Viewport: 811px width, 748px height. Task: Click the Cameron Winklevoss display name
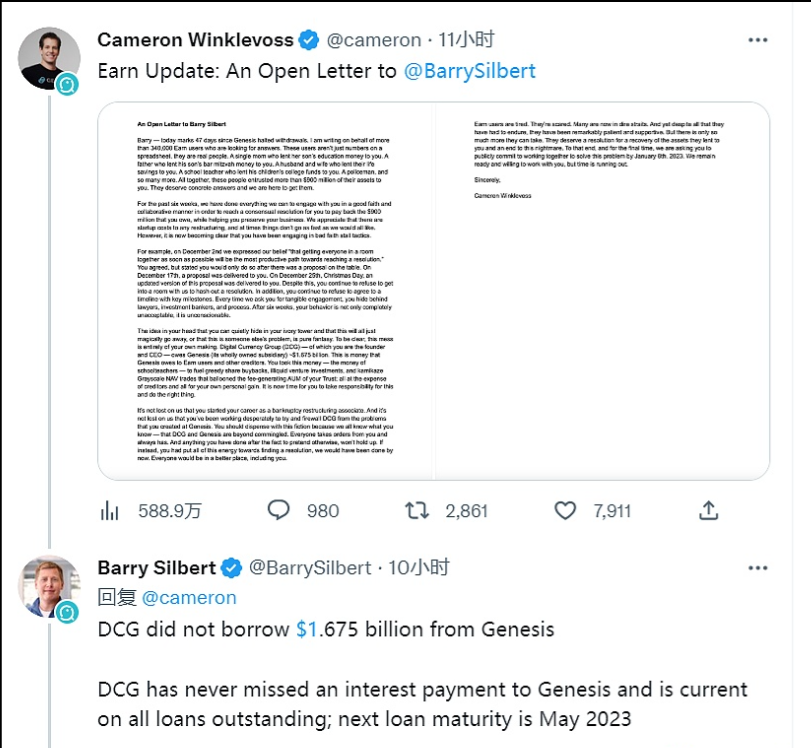[196, 41]
